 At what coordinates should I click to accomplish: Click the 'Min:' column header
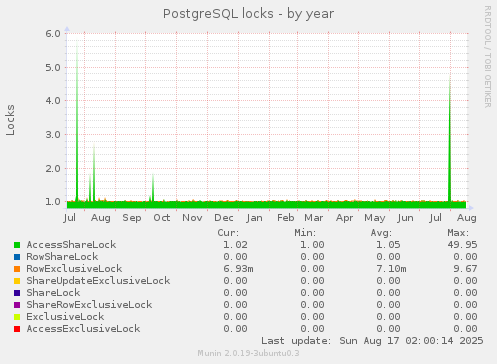(x=305, y=233)
